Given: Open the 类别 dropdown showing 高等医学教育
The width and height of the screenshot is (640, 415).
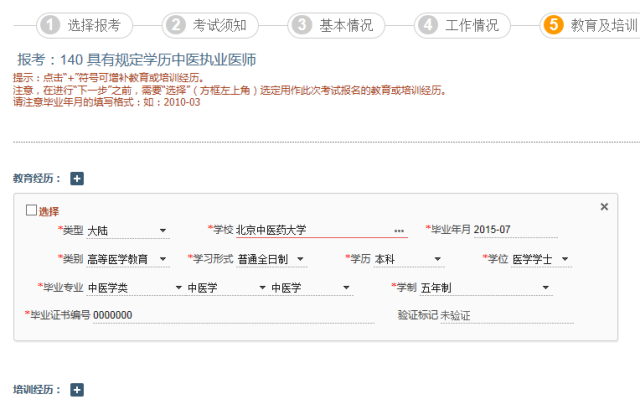Looking at the screenshot, I should (128, 259).
